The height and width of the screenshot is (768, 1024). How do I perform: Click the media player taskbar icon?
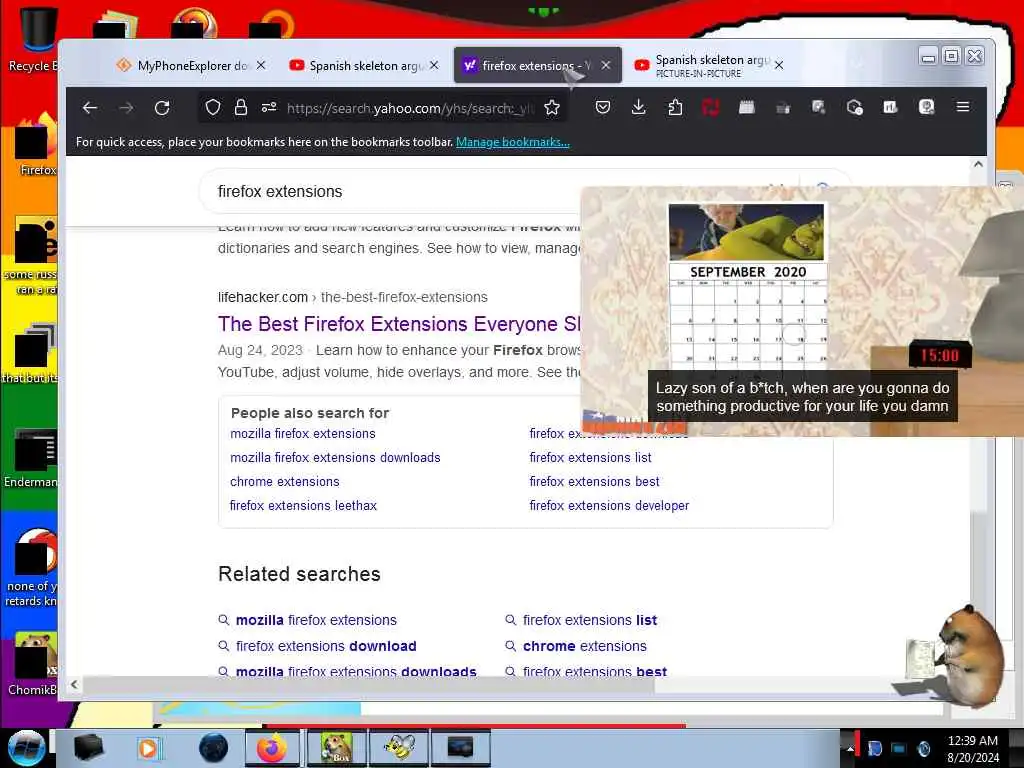click(150, 748)
